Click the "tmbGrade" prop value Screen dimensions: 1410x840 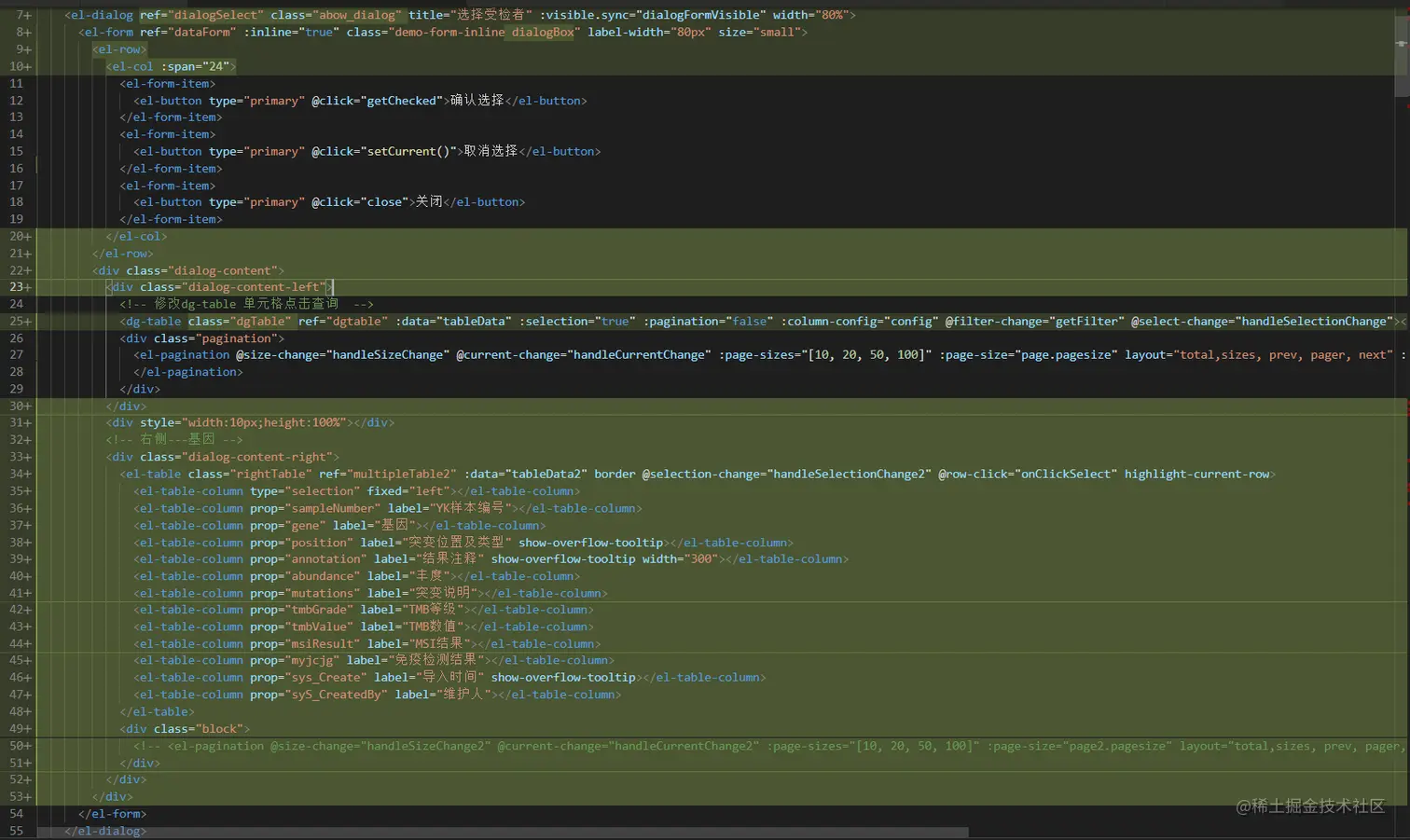coord(319,610)
